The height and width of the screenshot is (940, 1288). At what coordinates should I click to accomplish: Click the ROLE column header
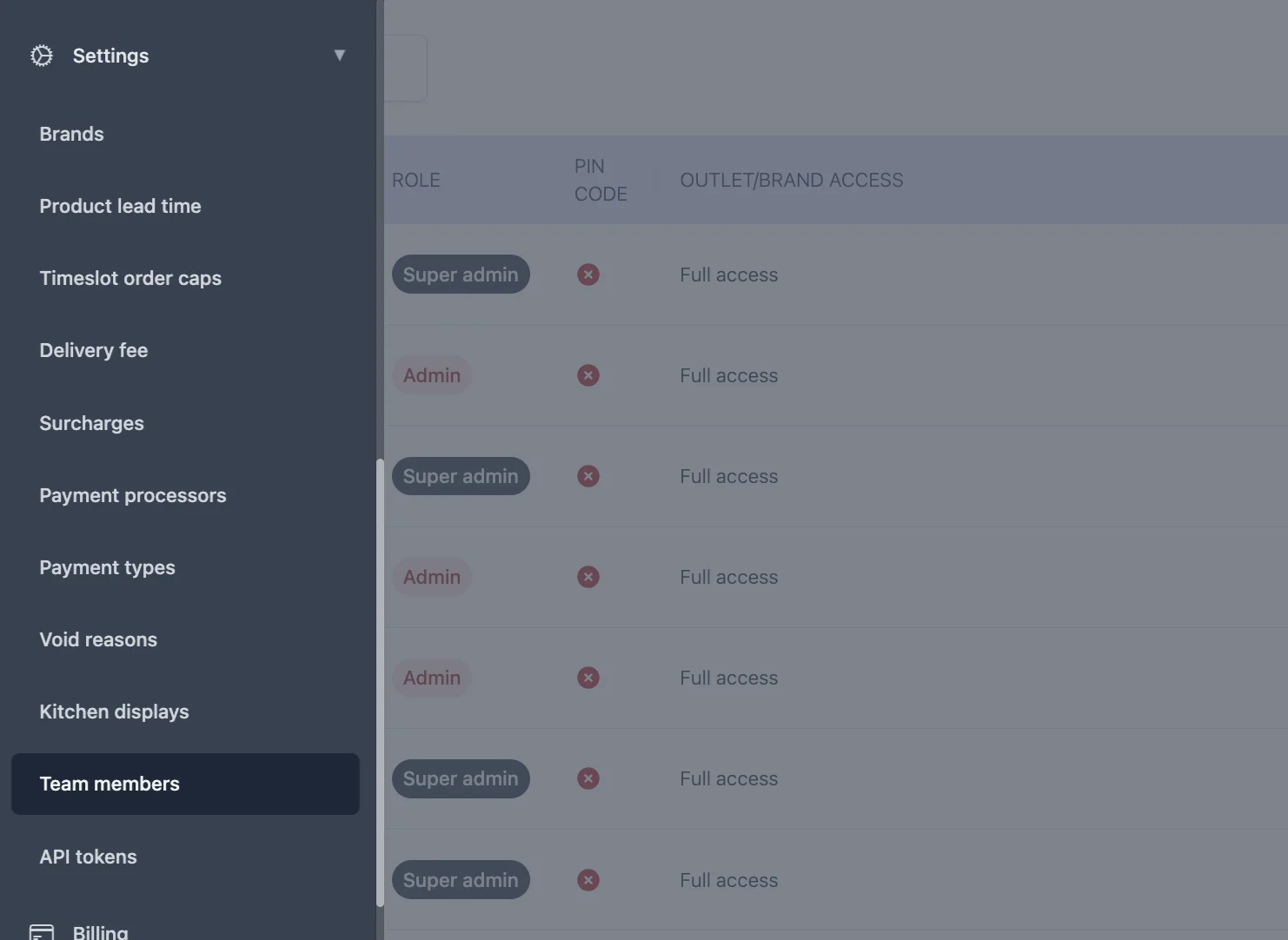click(x=415, y=180)
